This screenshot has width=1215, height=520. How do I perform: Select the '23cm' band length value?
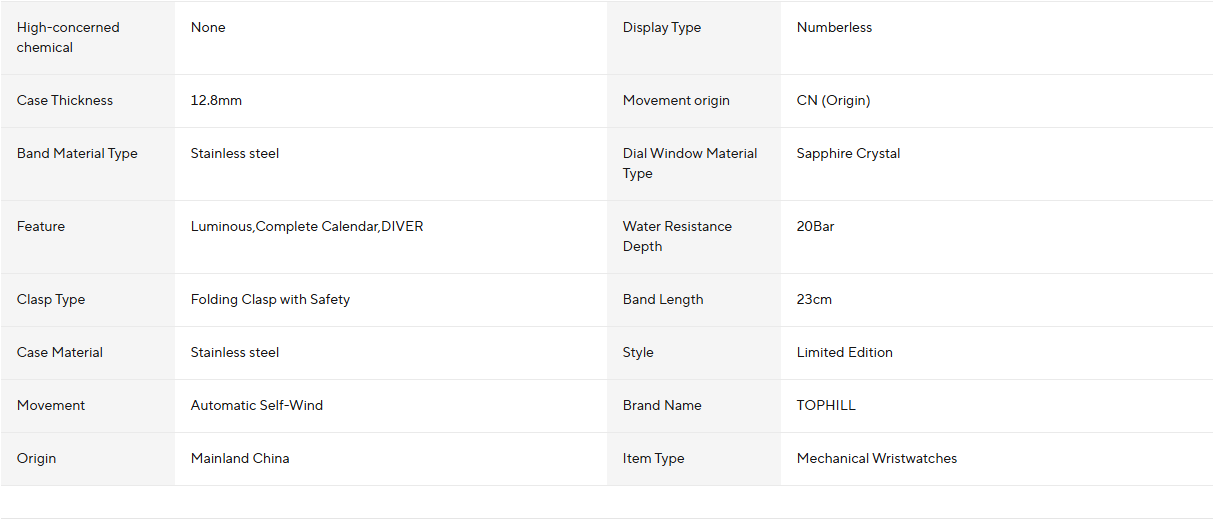814,300
